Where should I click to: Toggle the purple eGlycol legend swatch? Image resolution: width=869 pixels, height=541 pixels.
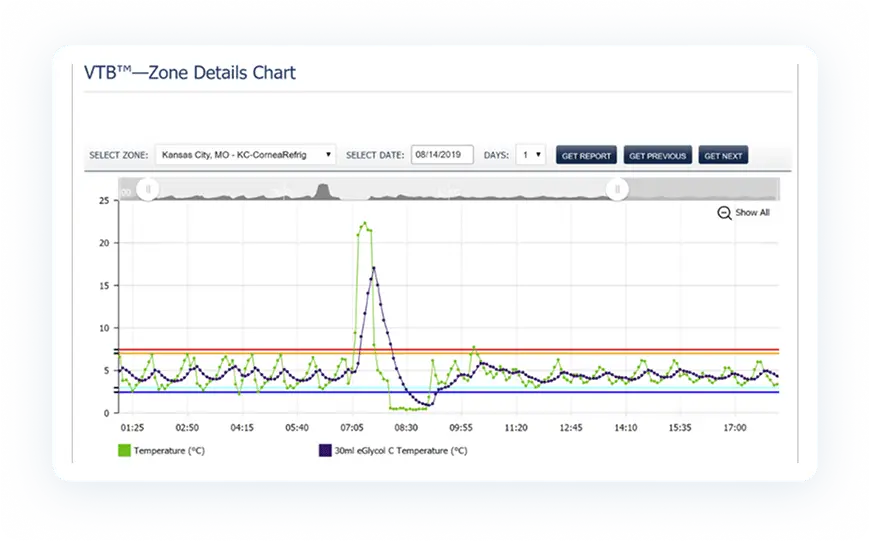[x=324, y=450]
